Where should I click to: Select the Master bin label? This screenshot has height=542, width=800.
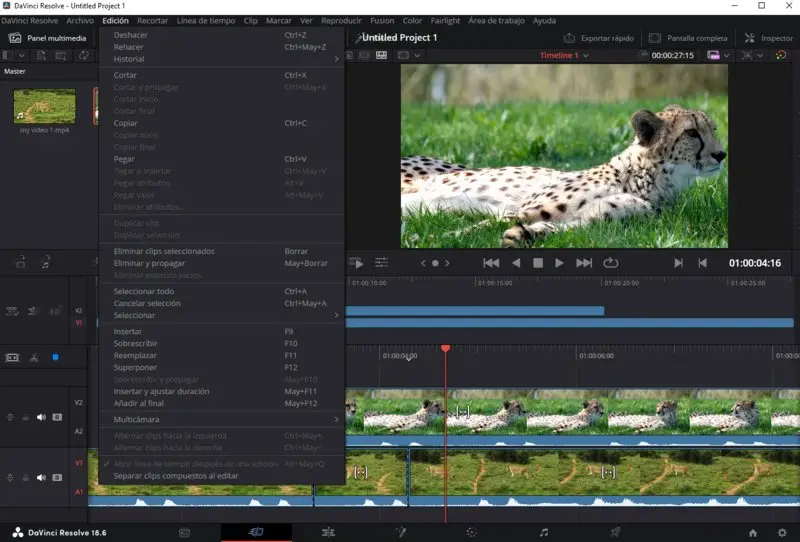coord(14,71)
